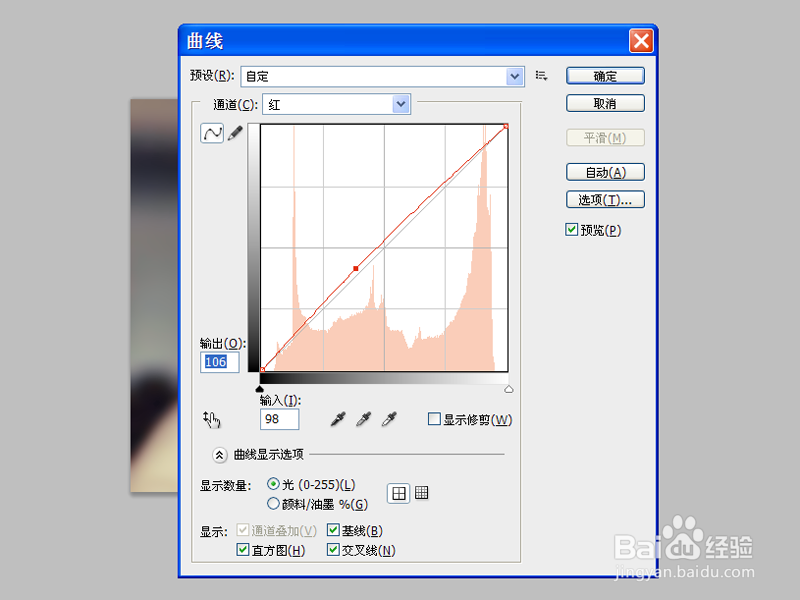Toggle the 预览(P) checkbox

click(x=571, y=230)
